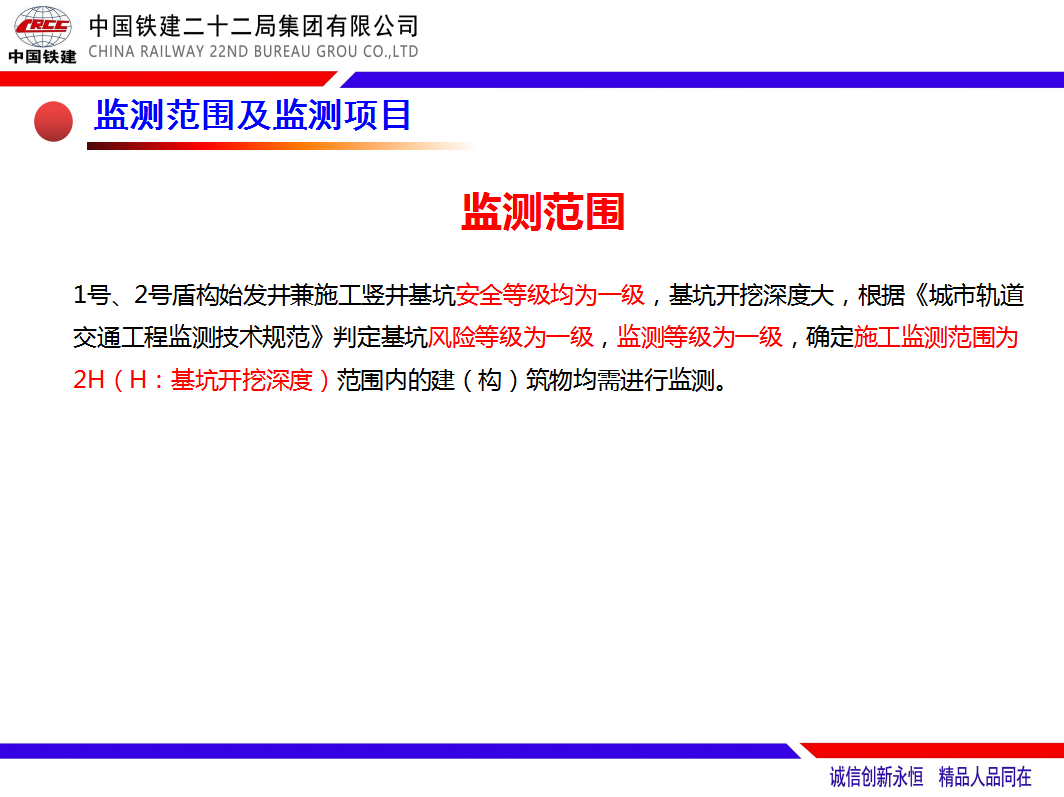Click the text 交通工程监测技术规范》判定基坑
Image resolution: width=1064 pixels, height=797 pixels.
[x=250, y=337]
